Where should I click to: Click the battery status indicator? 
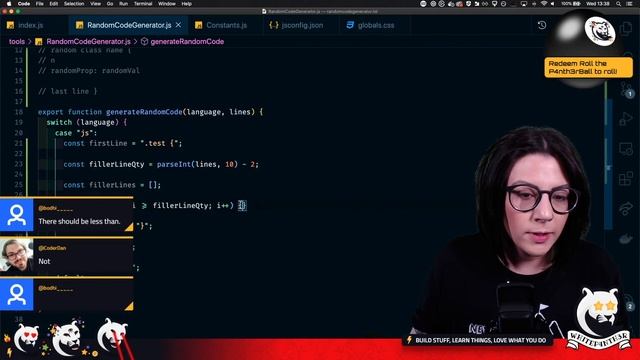[571, 4]
